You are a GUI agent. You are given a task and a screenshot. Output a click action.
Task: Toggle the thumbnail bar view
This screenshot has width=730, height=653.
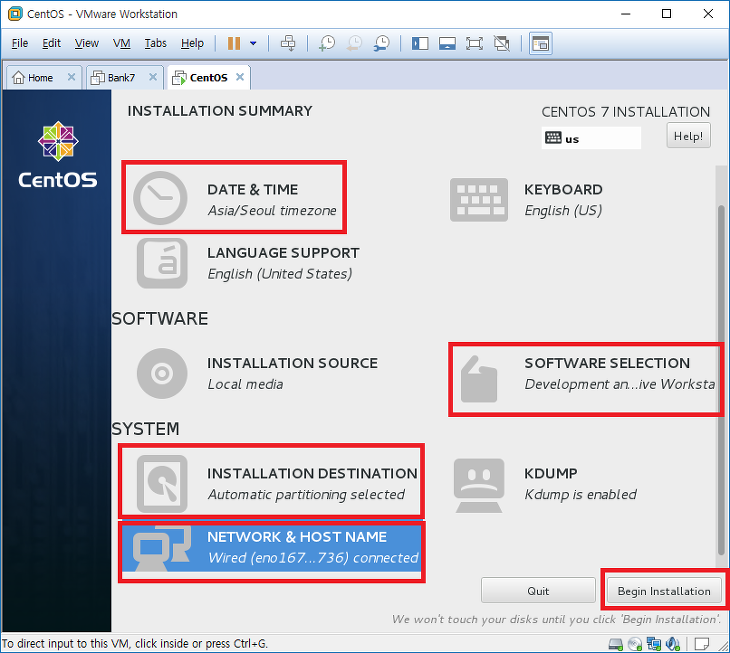(447, 43)
